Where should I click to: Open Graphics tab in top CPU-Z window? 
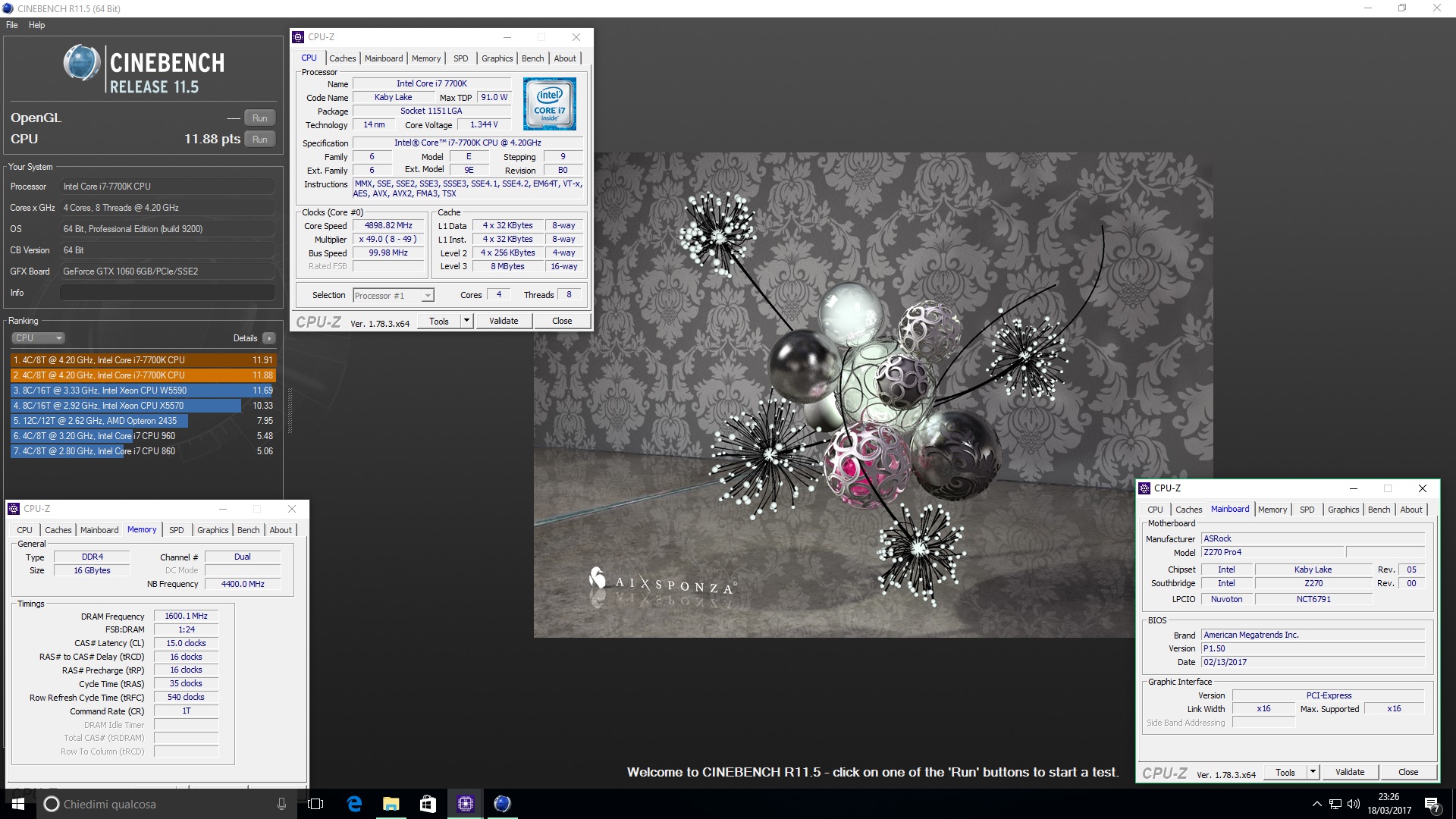pyautogui.click(x=497, y=58)
